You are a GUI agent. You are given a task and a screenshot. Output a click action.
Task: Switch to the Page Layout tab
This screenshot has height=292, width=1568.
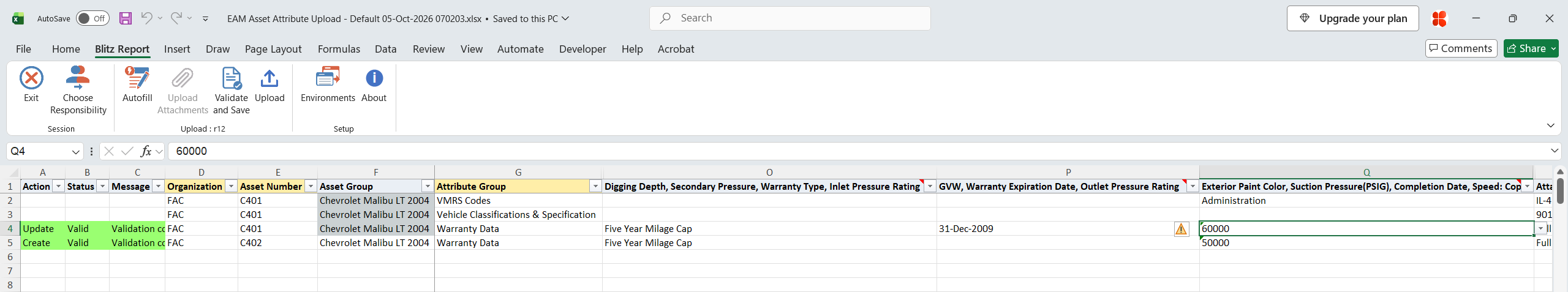(273, 49)
